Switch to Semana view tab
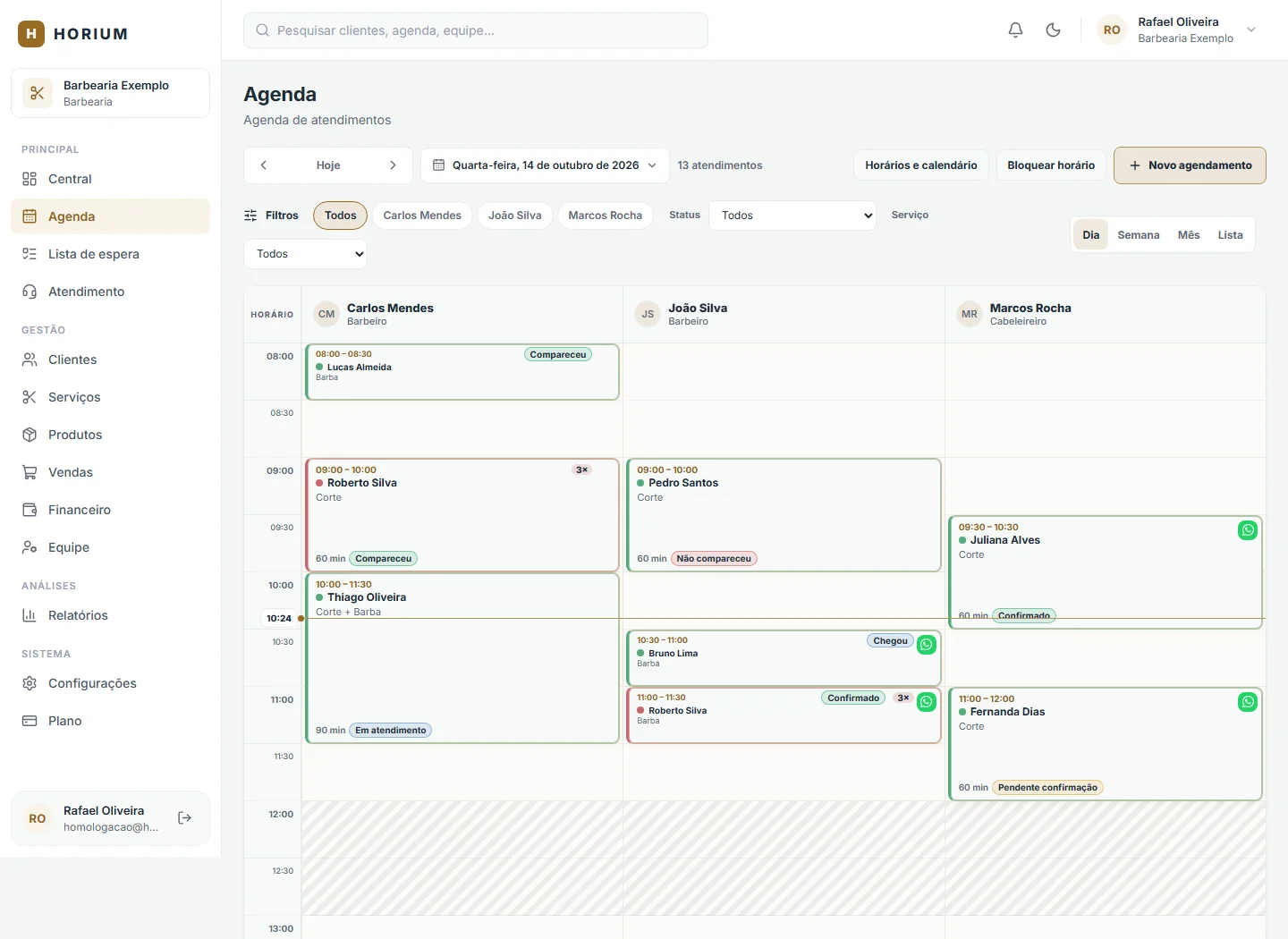This screenshot has height=939, width=1288. pyautogui.click(x=1139, y=235)
